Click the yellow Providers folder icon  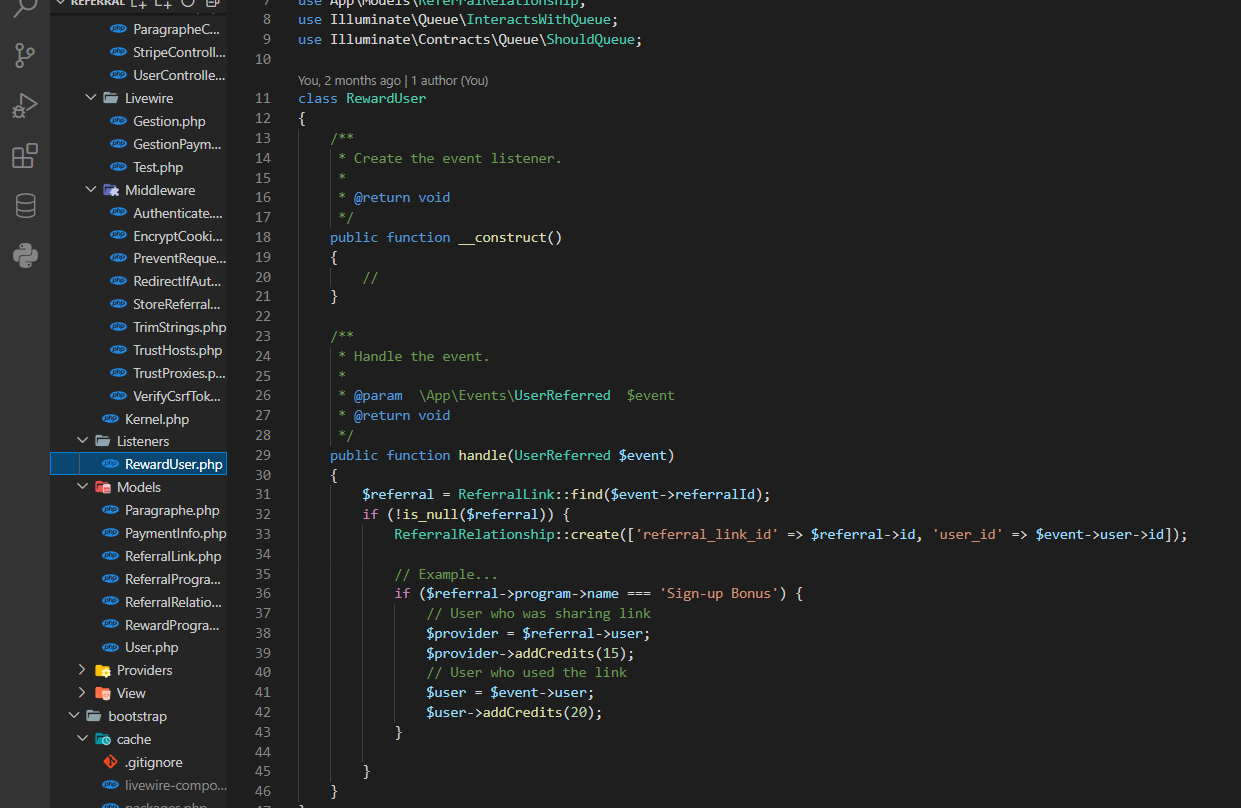(102, 670)
